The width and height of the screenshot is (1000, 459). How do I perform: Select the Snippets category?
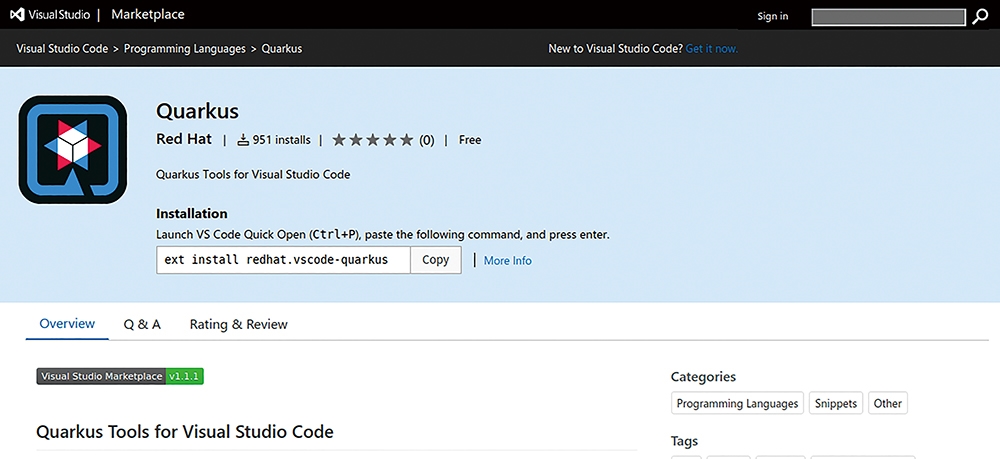[836, 404]
